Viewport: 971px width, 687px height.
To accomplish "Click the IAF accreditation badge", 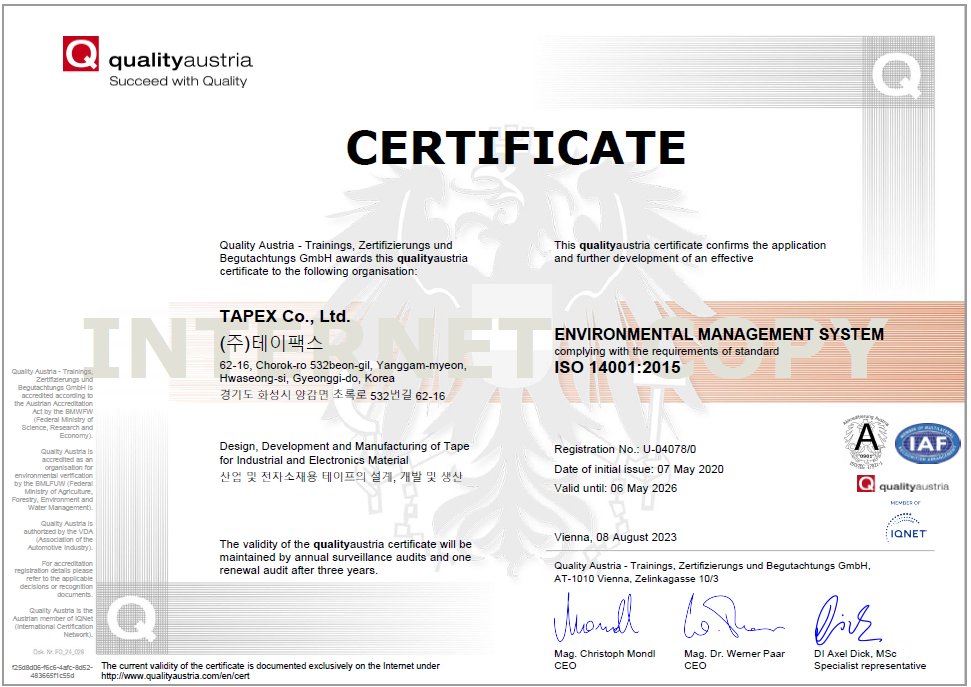I will 927,443.
